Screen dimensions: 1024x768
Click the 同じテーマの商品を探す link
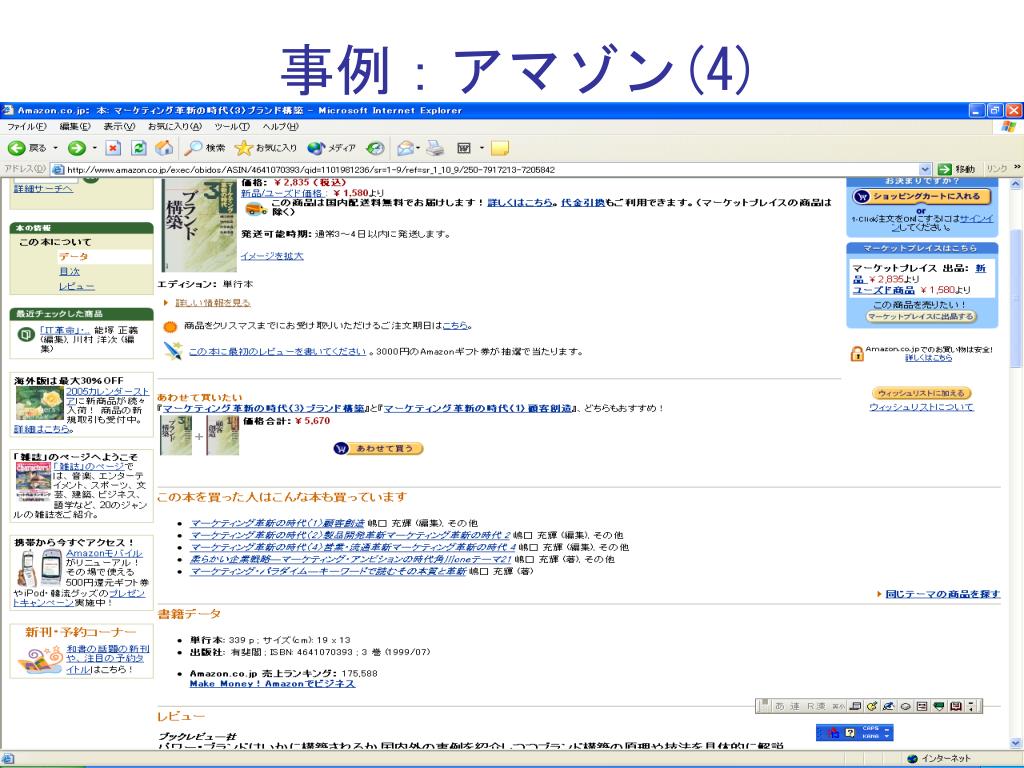tap(942, 594)
